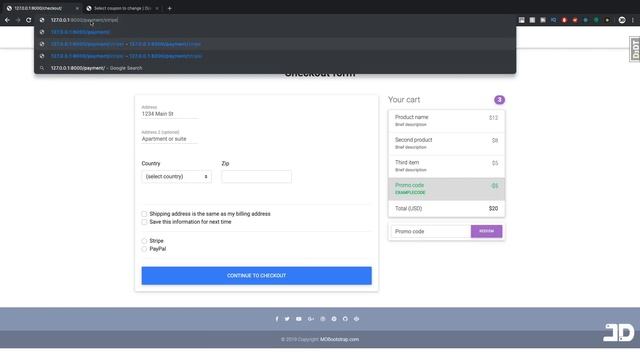The image size is (640, 360).
Task: Click the purple Redeem button
Action: (x=486, y=231)
